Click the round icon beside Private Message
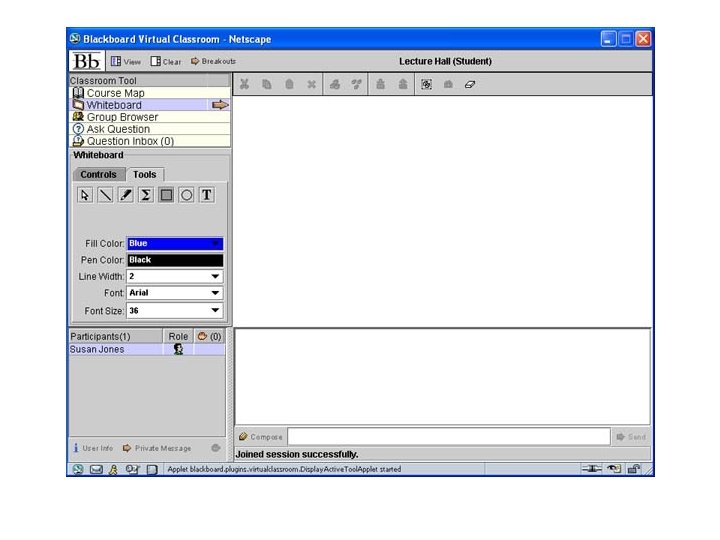 coord(215,448)
